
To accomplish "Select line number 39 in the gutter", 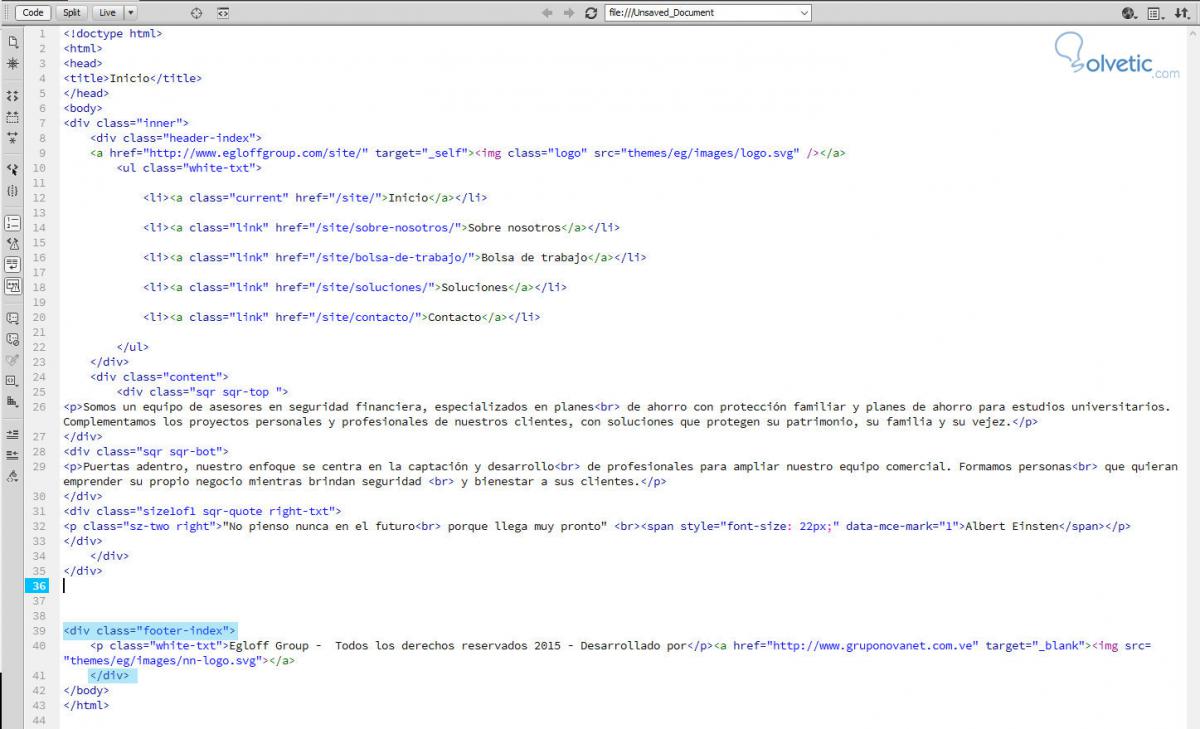I will tap(39, 630).
